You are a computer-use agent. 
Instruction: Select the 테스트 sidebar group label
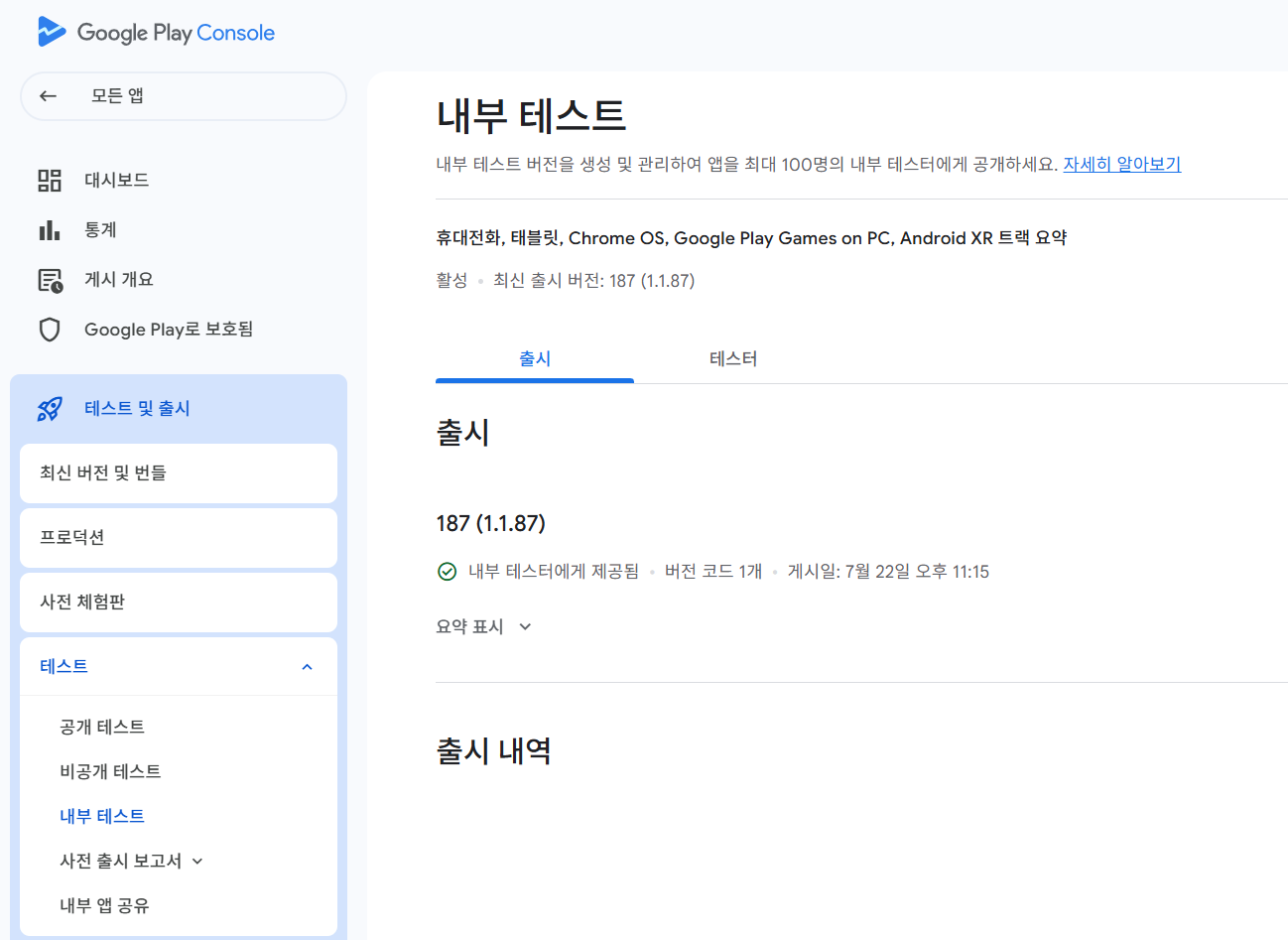(64, 667)
